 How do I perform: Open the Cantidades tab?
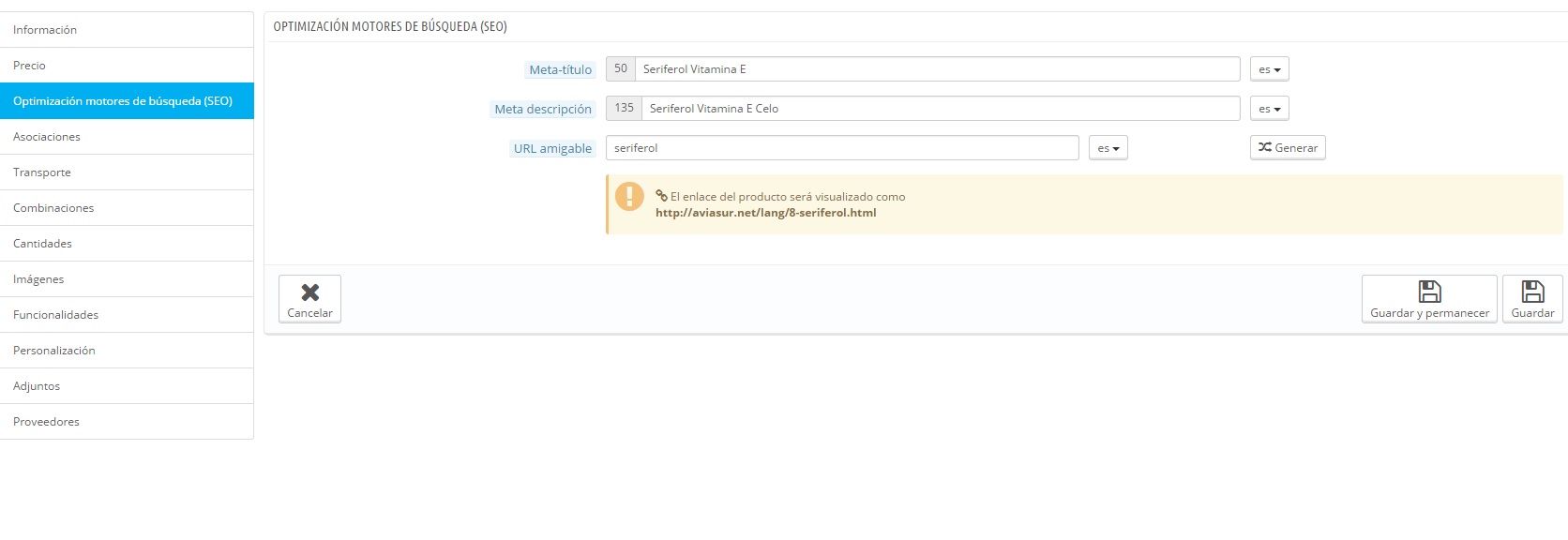point(127,244)
